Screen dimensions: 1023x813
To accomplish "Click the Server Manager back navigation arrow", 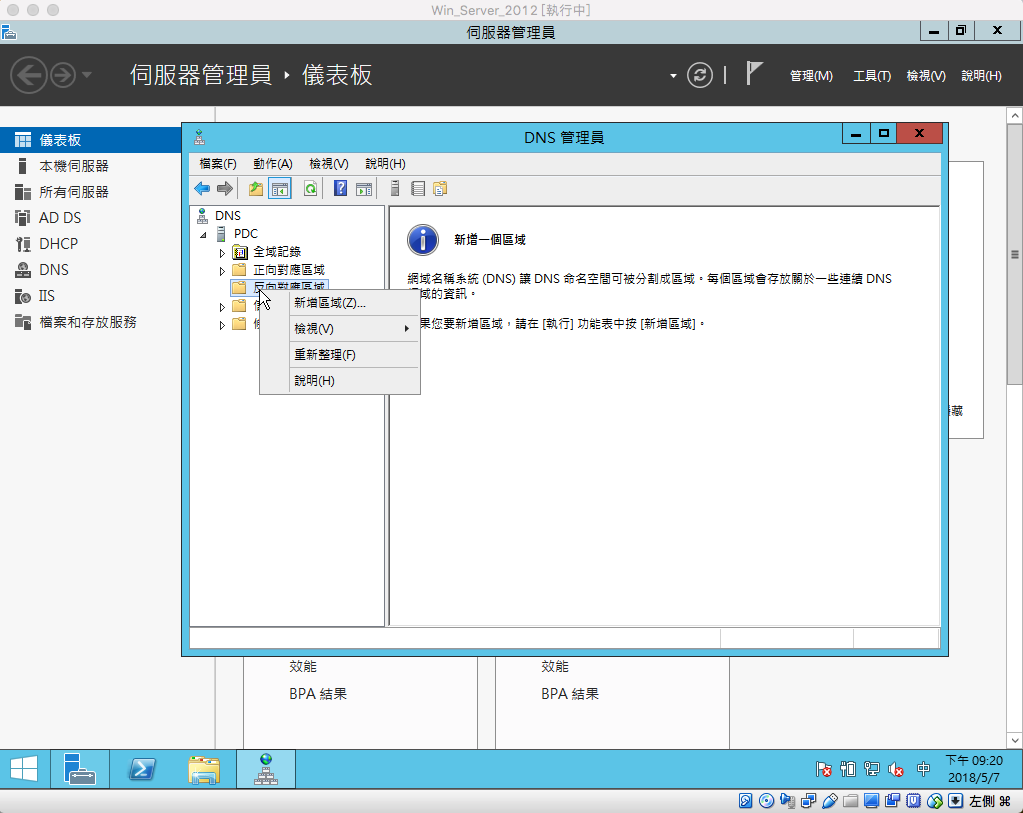I will pyautogui.click(x=29, y=75).
